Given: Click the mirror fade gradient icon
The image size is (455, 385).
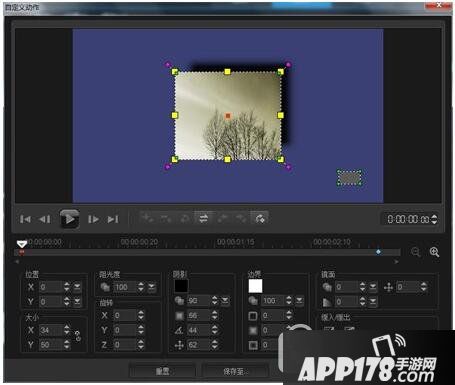Looking at the screenshot, I should tap(328, 302).
